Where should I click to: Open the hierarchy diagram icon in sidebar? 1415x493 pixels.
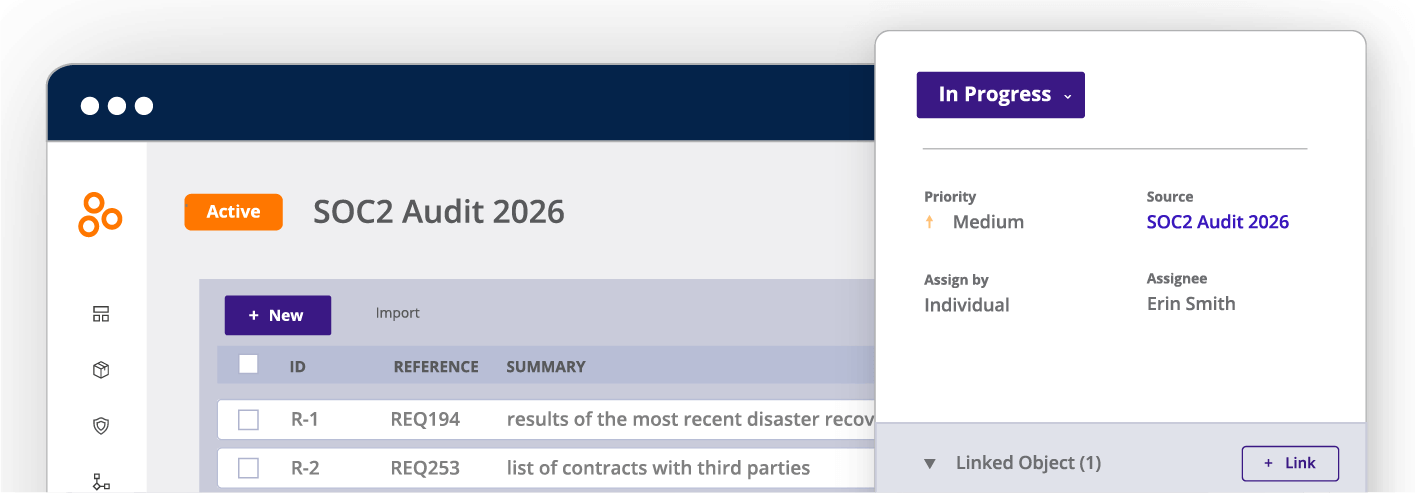pyautogui.click(x=101, y=481)
